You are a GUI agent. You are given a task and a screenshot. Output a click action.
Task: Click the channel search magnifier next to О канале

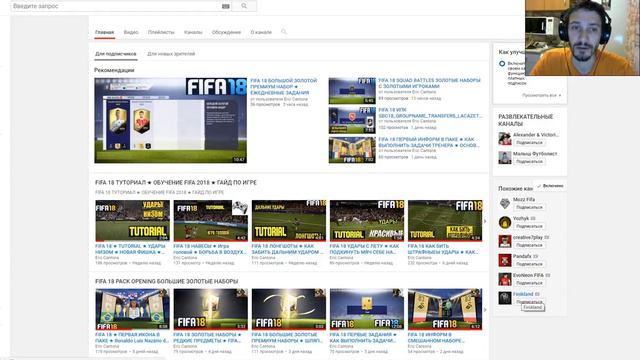point(284,32)
